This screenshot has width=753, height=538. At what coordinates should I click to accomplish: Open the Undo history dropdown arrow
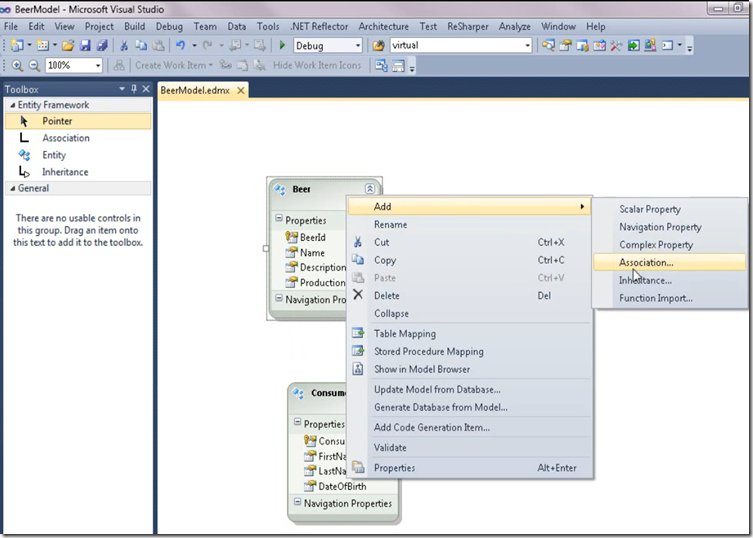click(x=194, y=46)
